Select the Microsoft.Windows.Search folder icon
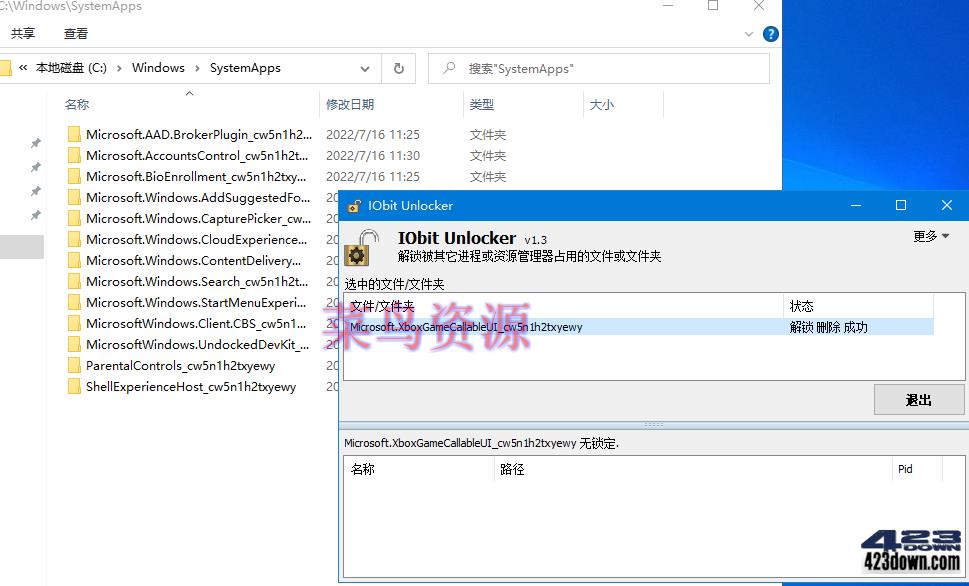Image resolution: width=969 pixels, height=586 pixels. point(74,282)
